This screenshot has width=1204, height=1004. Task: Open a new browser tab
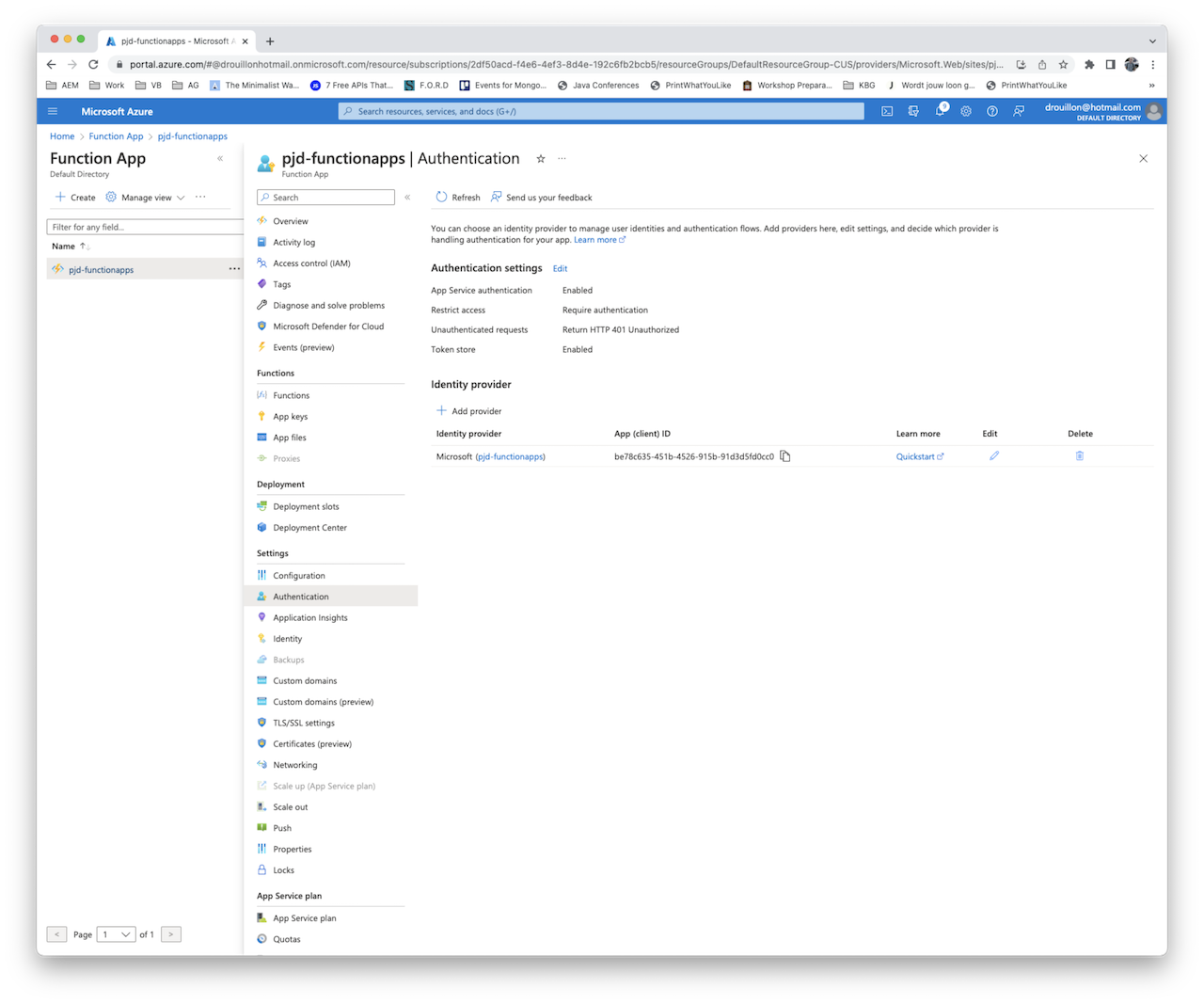pos(270,41)
